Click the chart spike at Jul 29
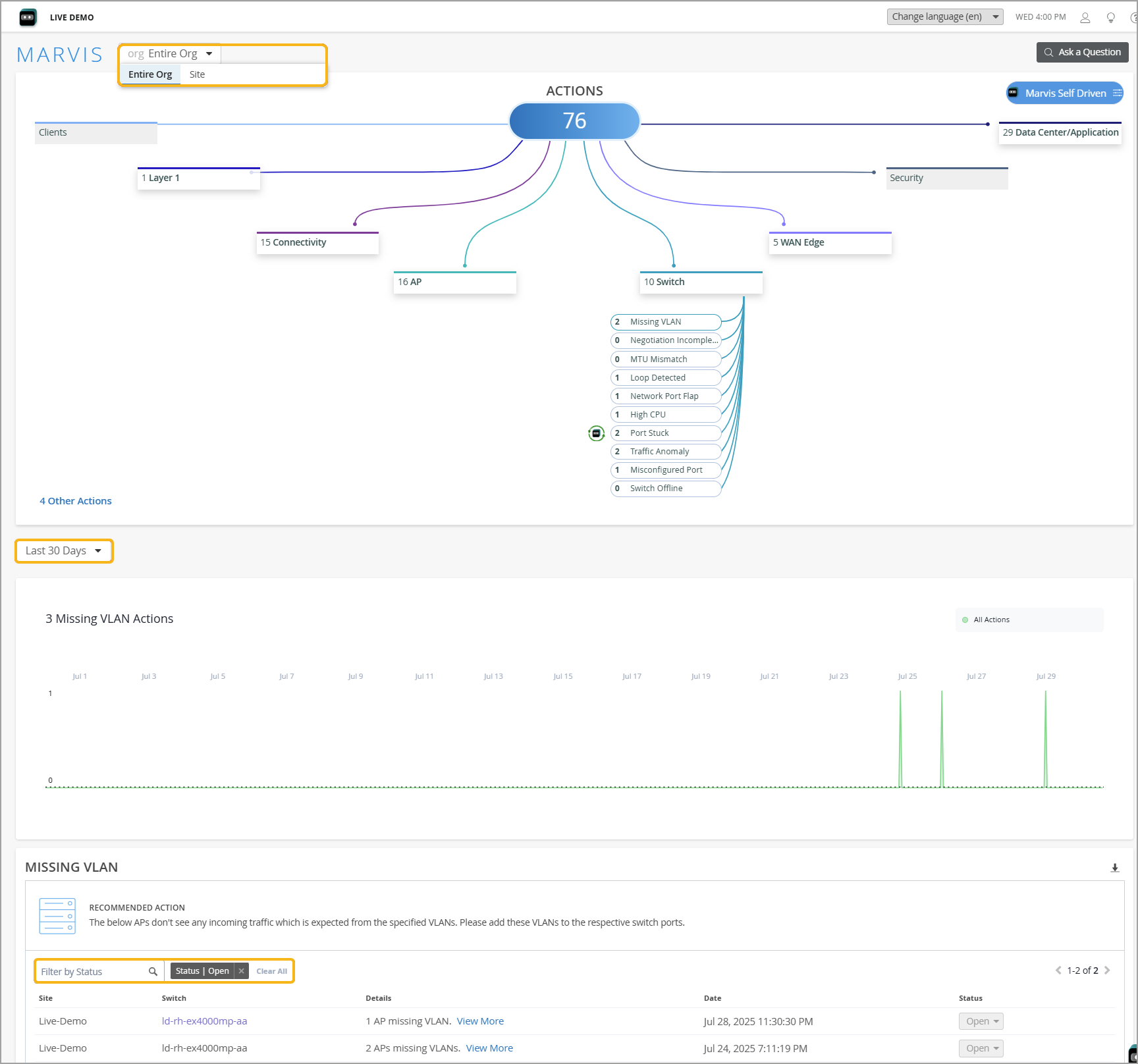 tap(1045, 738)
